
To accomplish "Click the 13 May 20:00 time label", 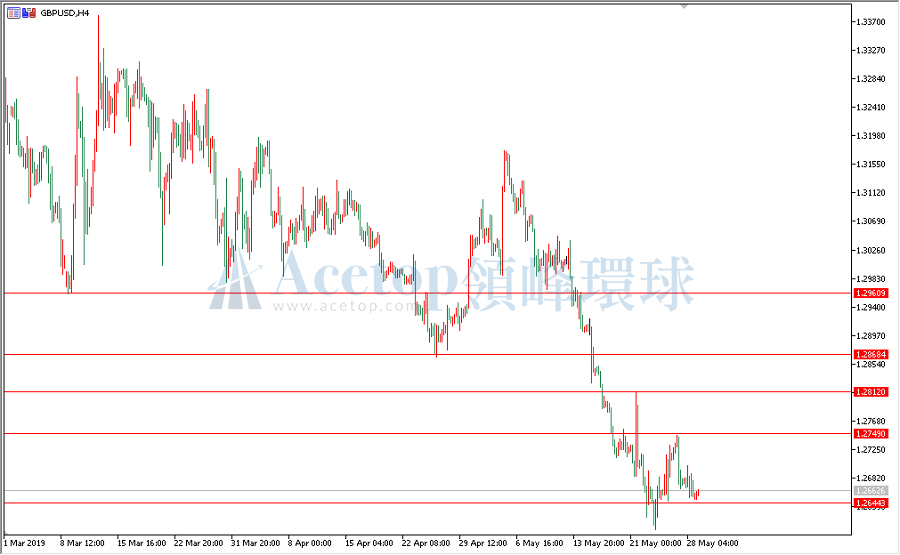I will pyautogui.click(x=599, y=543).
